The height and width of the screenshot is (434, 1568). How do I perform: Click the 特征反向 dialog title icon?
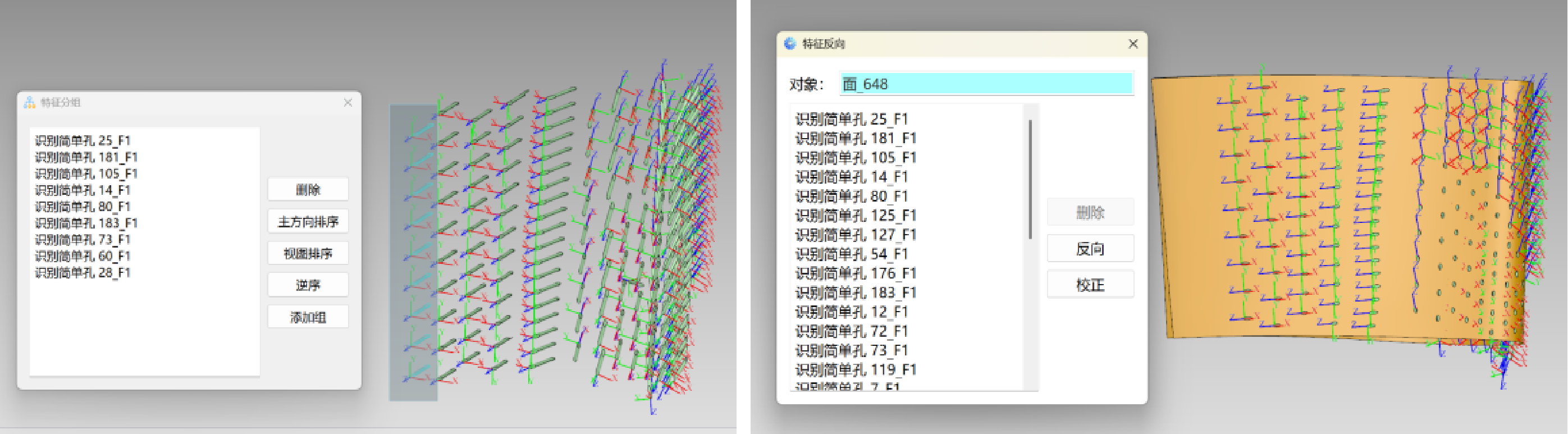tap(790, 44)
